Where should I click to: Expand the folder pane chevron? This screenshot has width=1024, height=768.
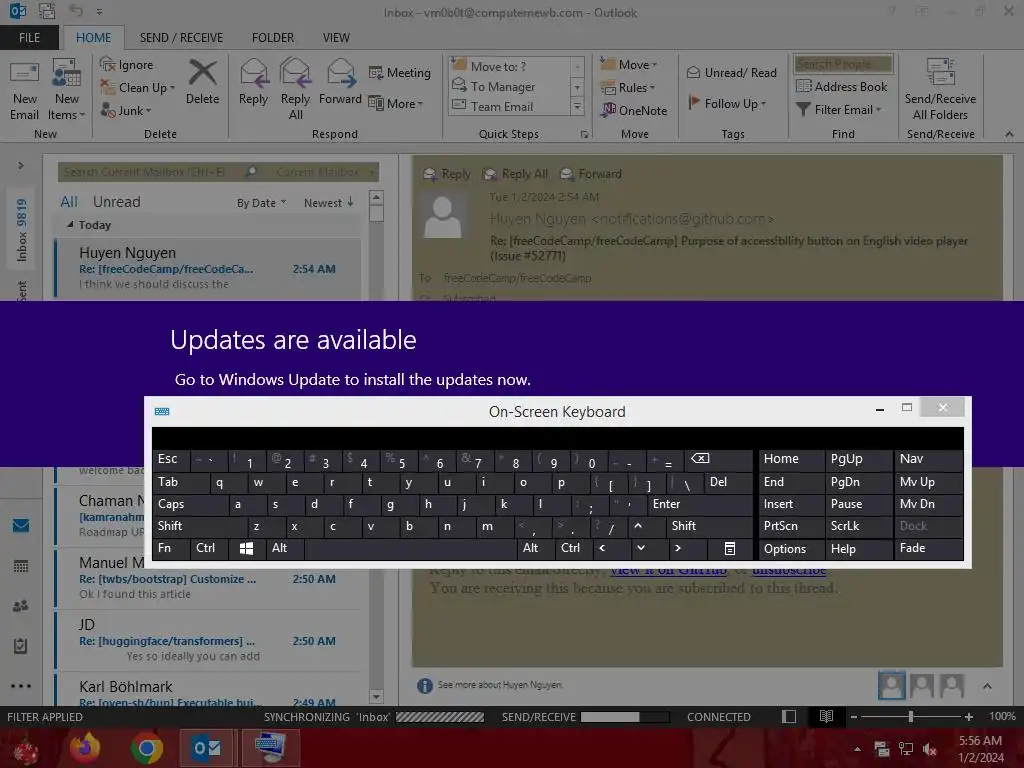[21, 165]
